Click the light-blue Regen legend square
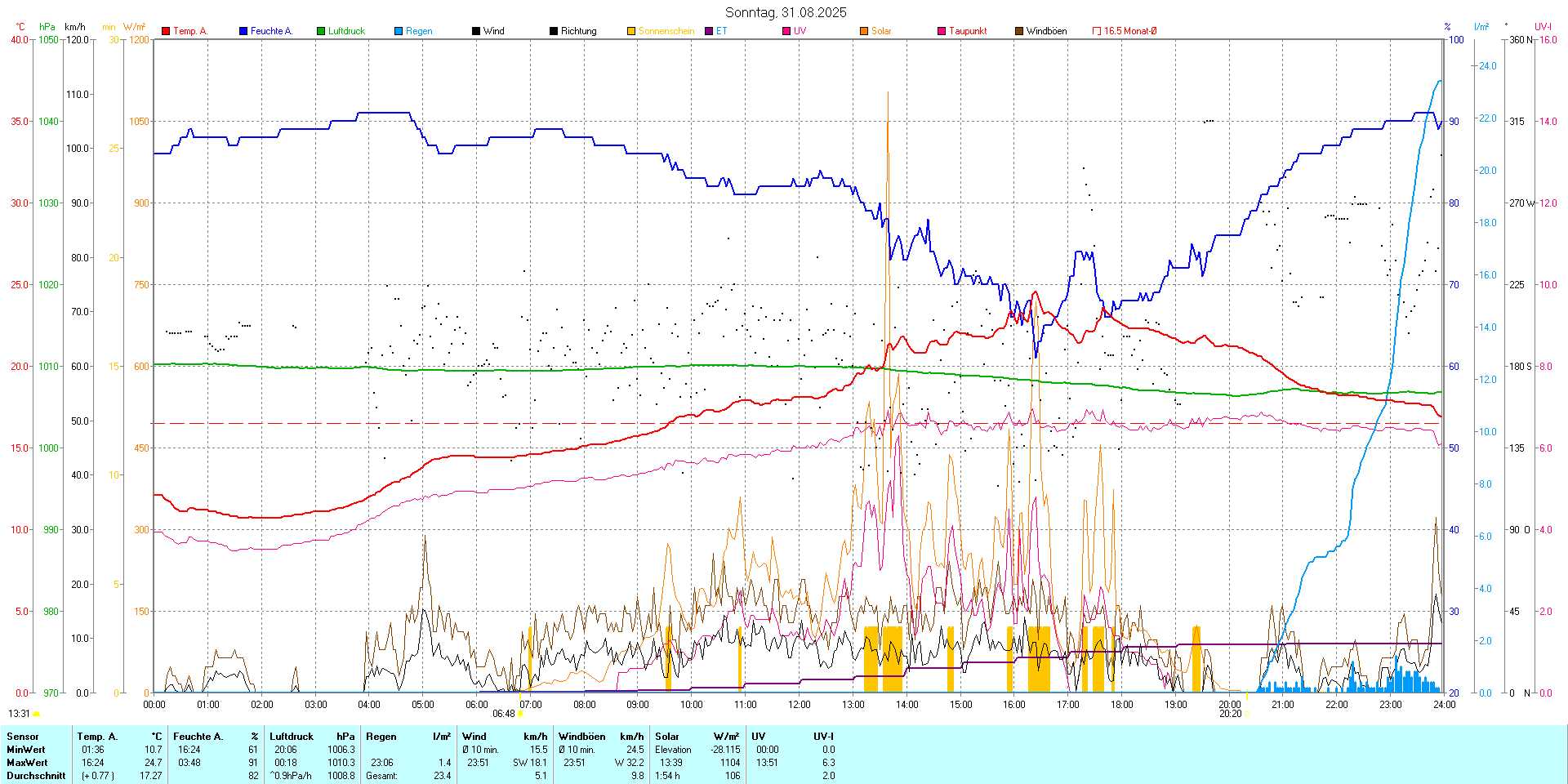Viewport: 1568px width, 784px height. [399, 31]
